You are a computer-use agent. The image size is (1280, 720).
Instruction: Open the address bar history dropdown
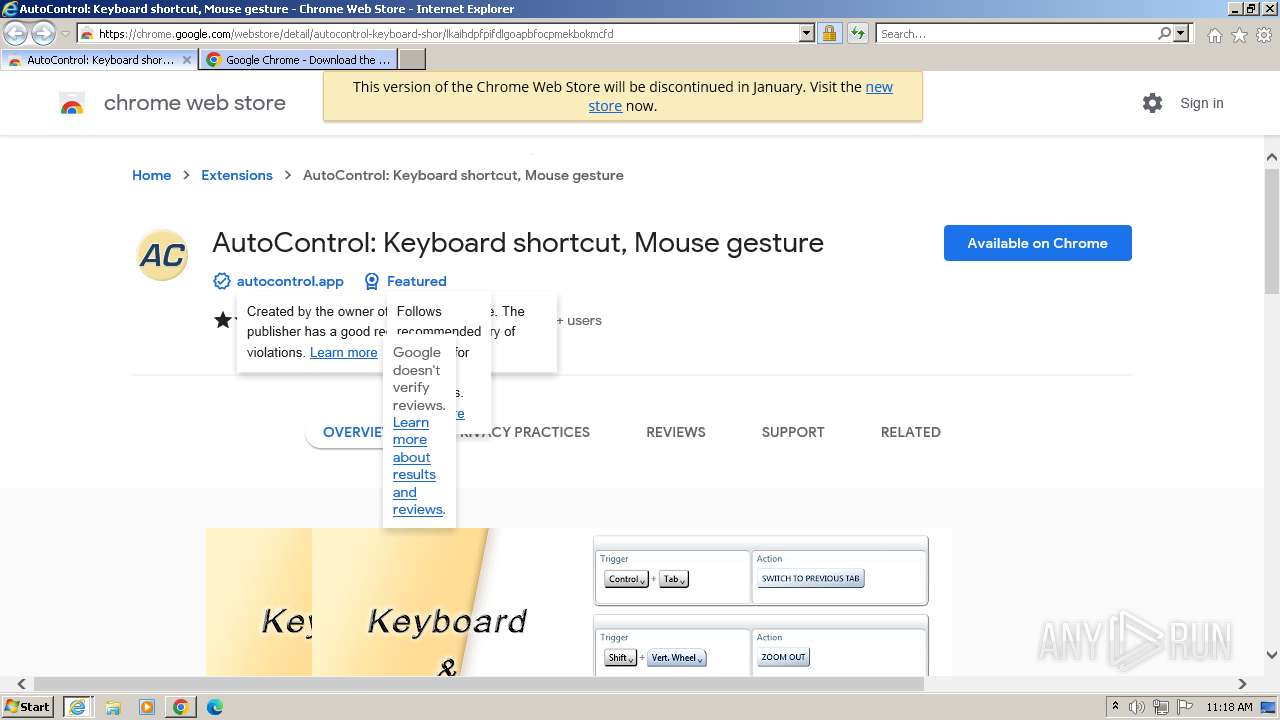(x=807, y=33)
